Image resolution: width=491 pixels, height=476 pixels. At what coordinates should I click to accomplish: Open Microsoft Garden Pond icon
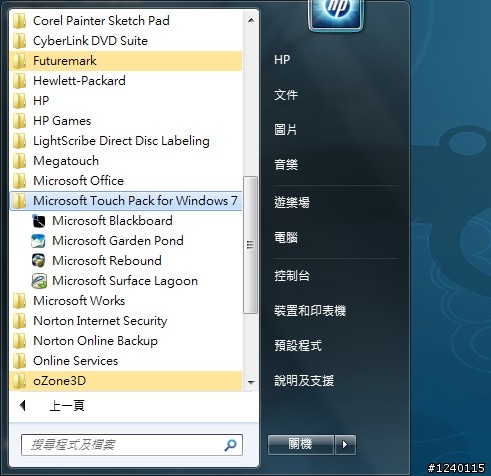(x=38, y=241)
